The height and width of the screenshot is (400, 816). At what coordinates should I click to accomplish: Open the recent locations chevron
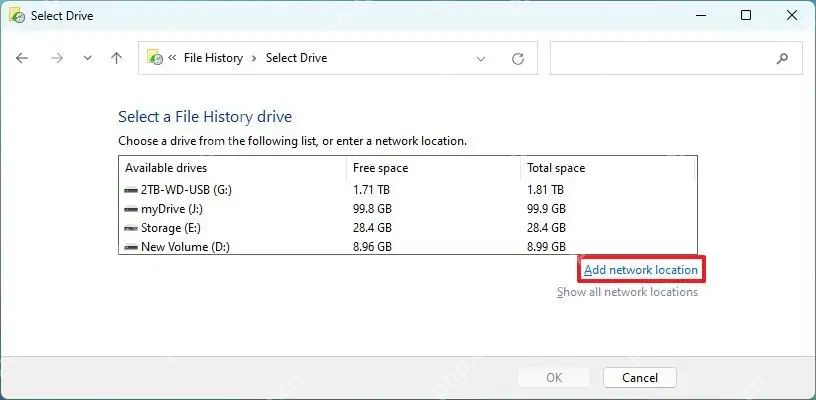coord(87,58)
